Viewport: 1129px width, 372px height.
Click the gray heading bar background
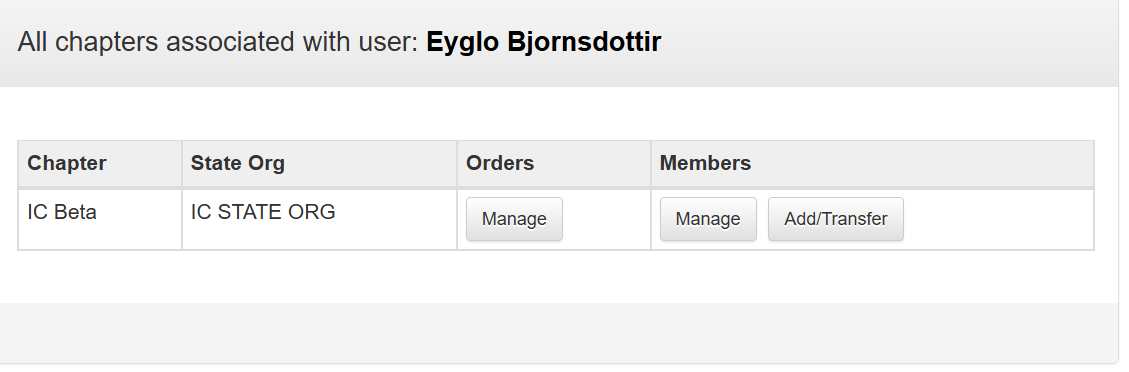886,43
